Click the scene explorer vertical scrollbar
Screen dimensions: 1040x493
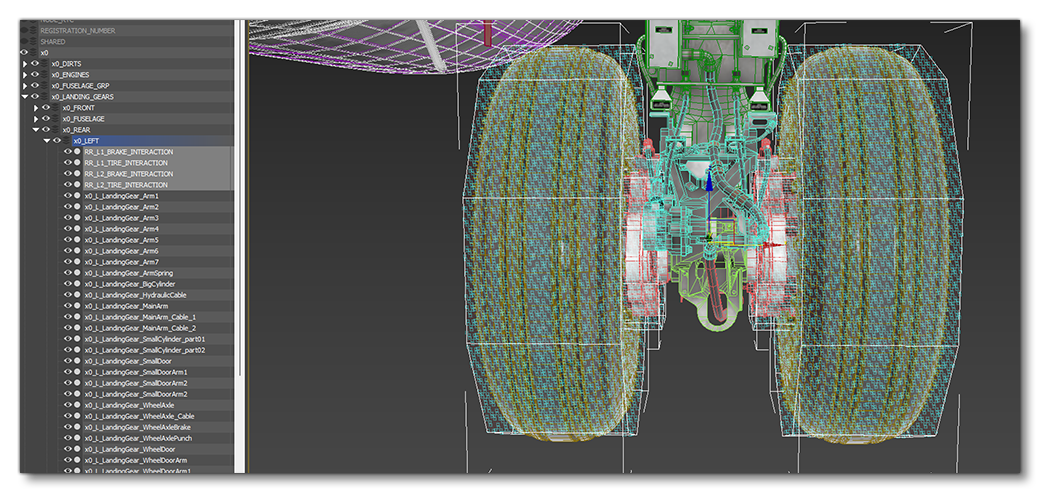[239, 250]
